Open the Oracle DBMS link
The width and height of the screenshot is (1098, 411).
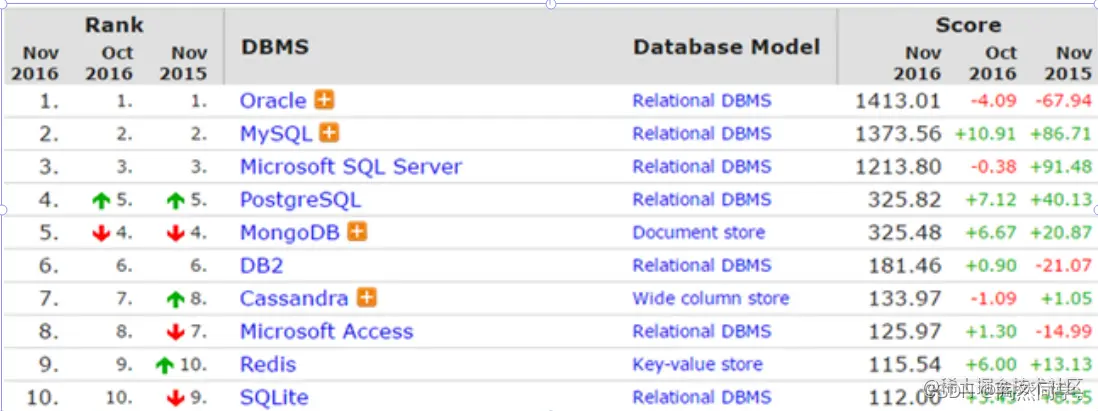coord(273,101)
